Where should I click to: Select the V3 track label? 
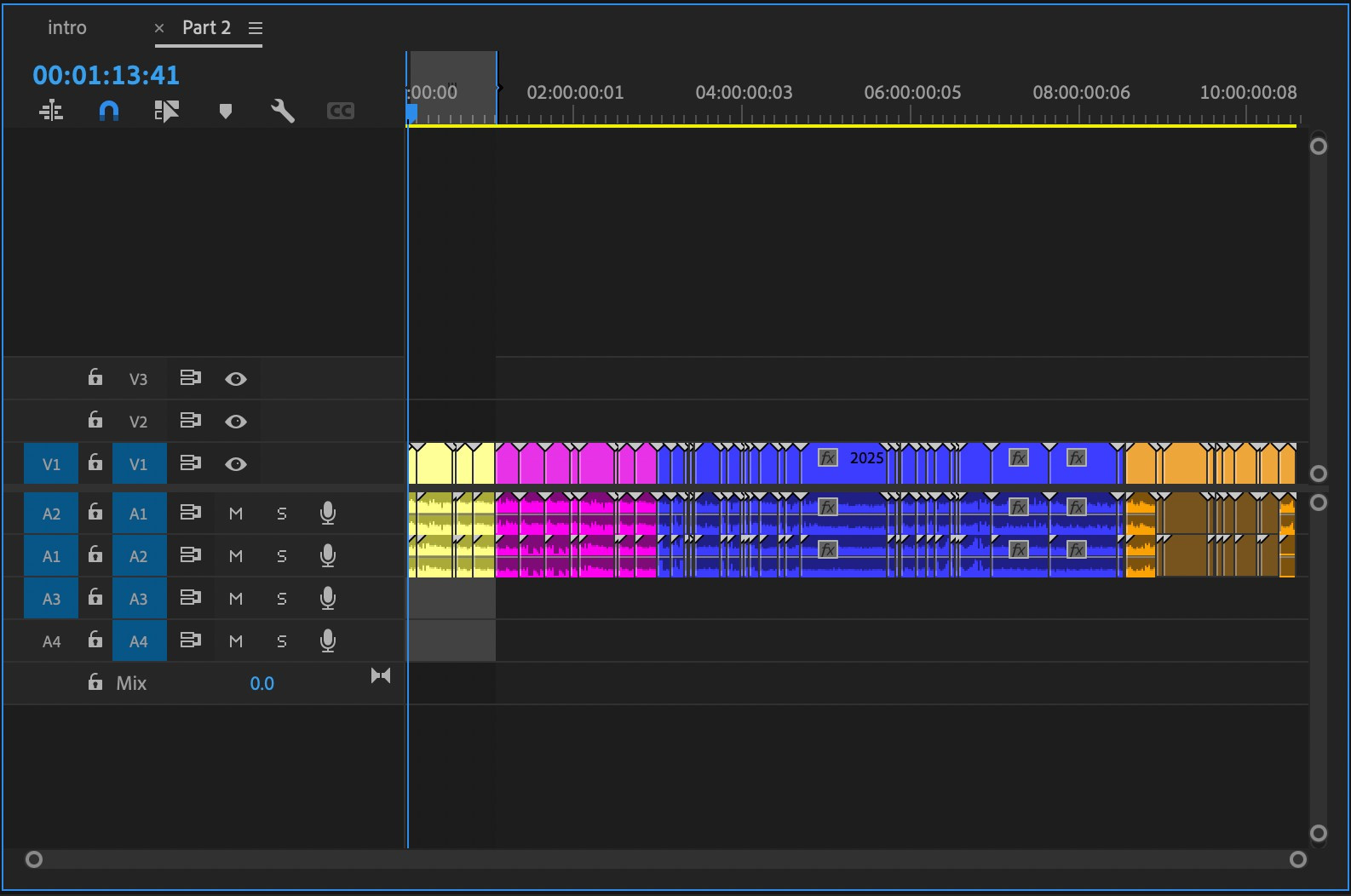pos(139,379)
